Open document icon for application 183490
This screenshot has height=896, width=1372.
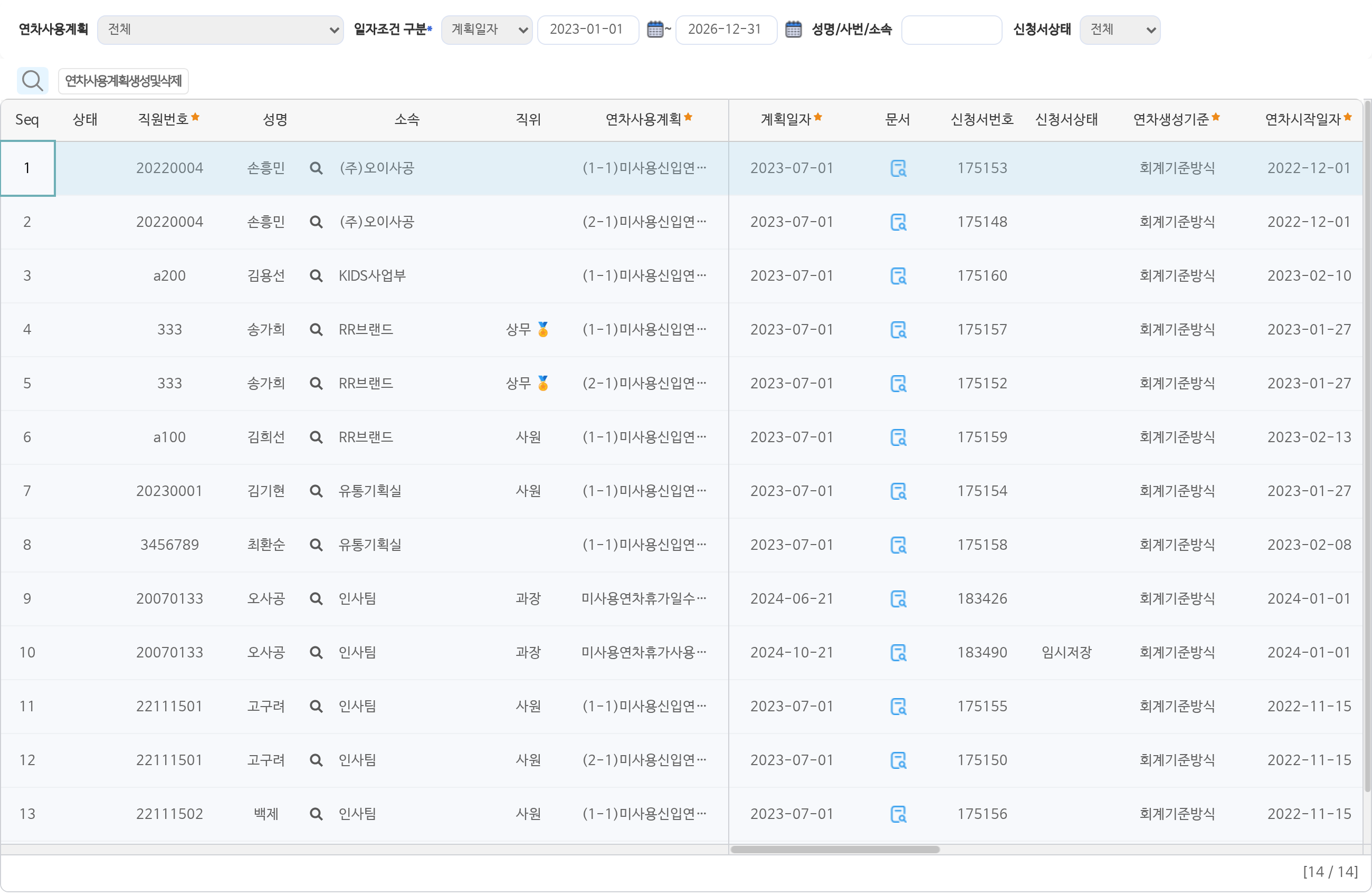(x=898, y=653)
